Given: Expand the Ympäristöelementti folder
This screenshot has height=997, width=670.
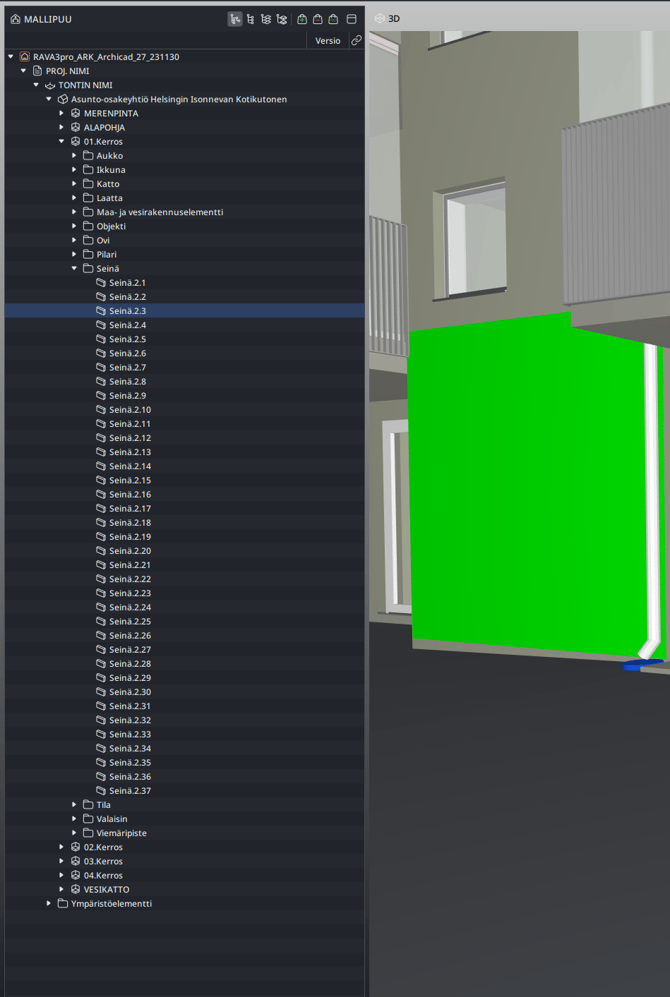Looking at the screenshot, I should click(x=49, y=904).
